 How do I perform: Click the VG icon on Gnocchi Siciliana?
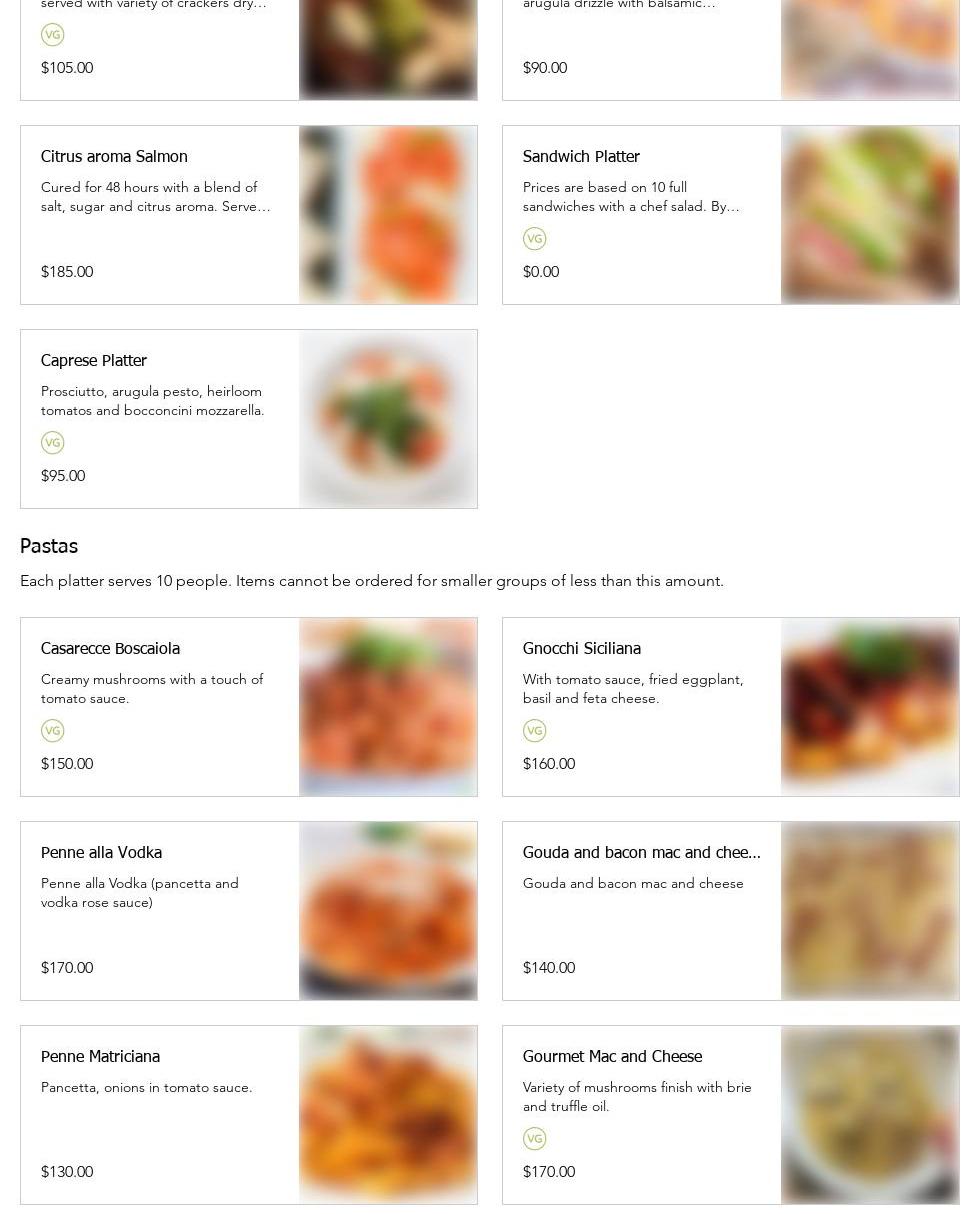(x=534, y=731)
